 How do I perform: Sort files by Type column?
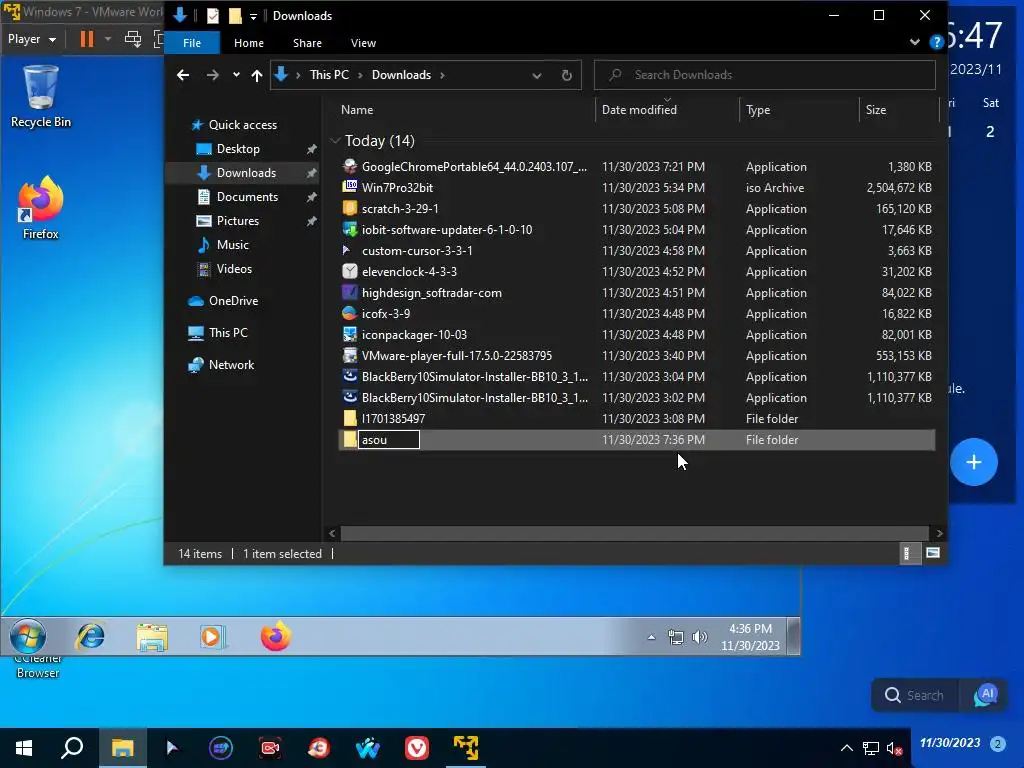pos(758,110)
